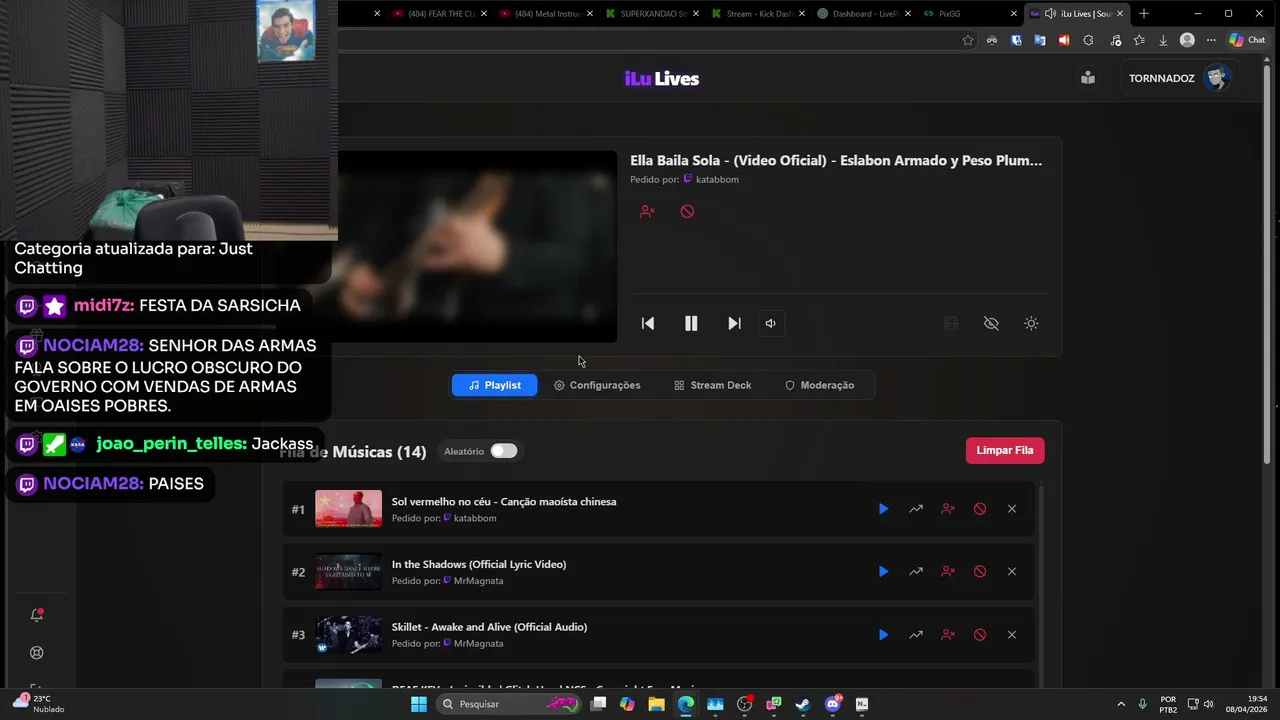
Task: Switch to the Moderação tab
Action: [x=819, y=385]
